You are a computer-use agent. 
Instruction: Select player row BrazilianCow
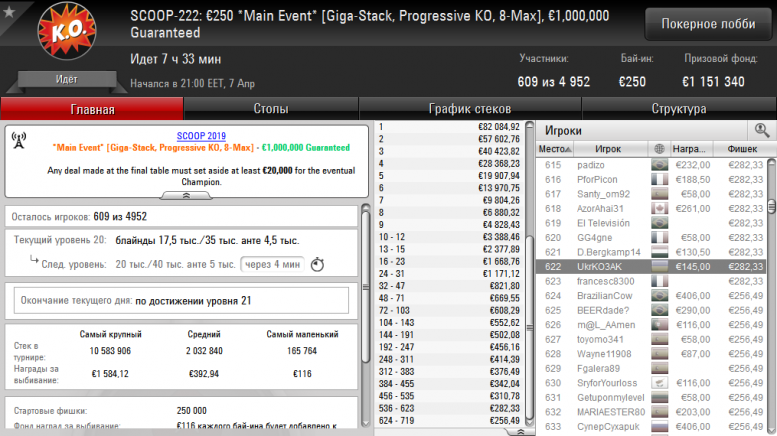[651, 296]
